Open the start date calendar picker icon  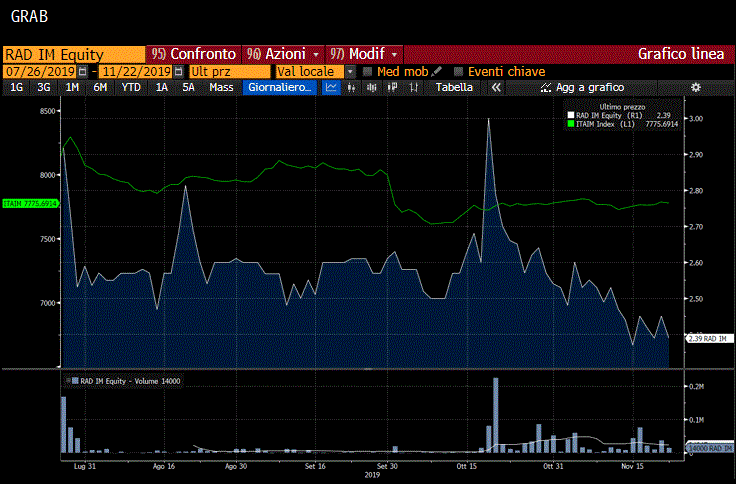pos(82,72)
